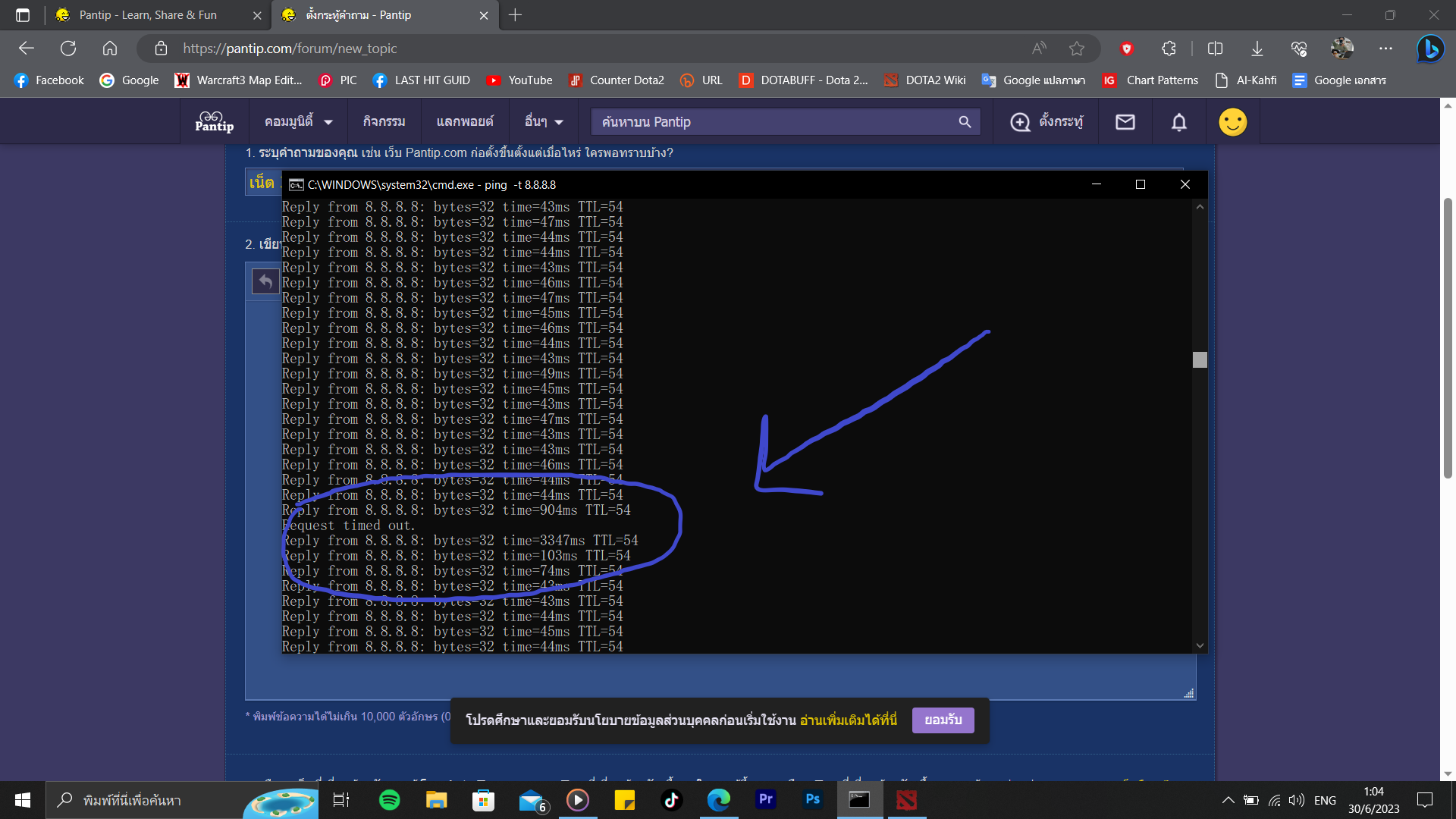1456x819 pixels.
Task: Click the Pantip logo
Action: click(x=214, y=121)
